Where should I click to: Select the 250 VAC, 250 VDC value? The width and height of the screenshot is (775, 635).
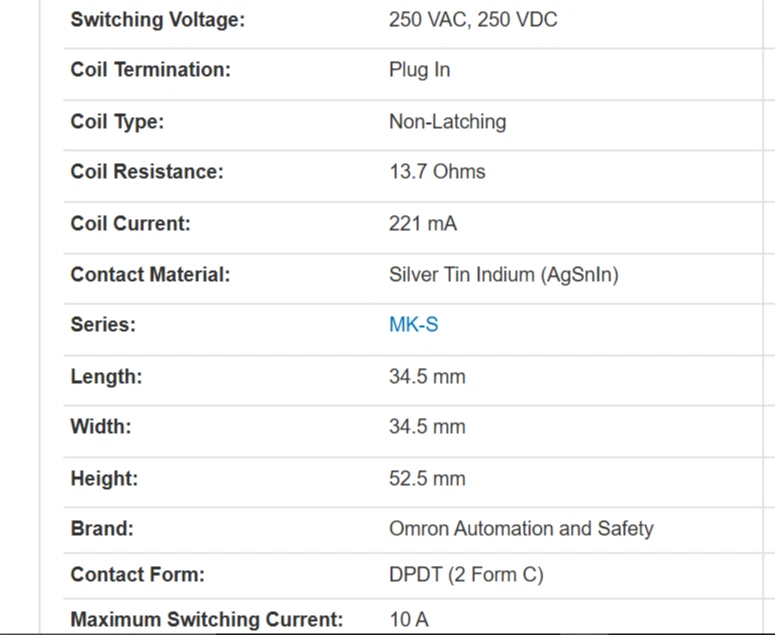473,20
